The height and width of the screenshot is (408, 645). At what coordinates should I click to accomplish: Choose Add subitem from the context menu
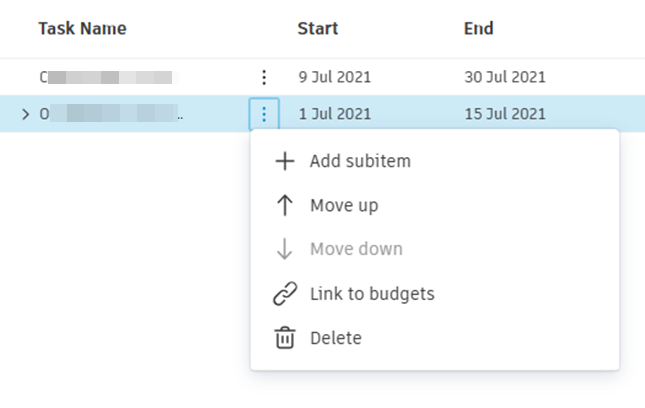360,161
